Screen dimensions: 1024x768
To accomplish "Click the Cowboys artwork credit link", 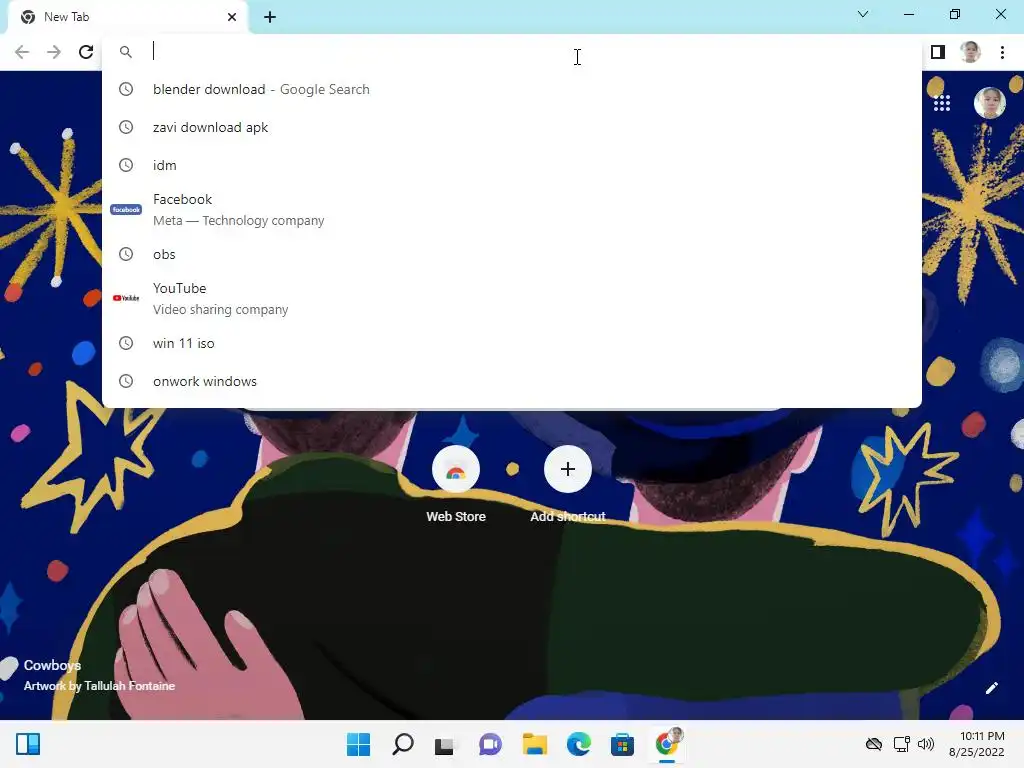I will pyautogui.click(x=99, y=675).
